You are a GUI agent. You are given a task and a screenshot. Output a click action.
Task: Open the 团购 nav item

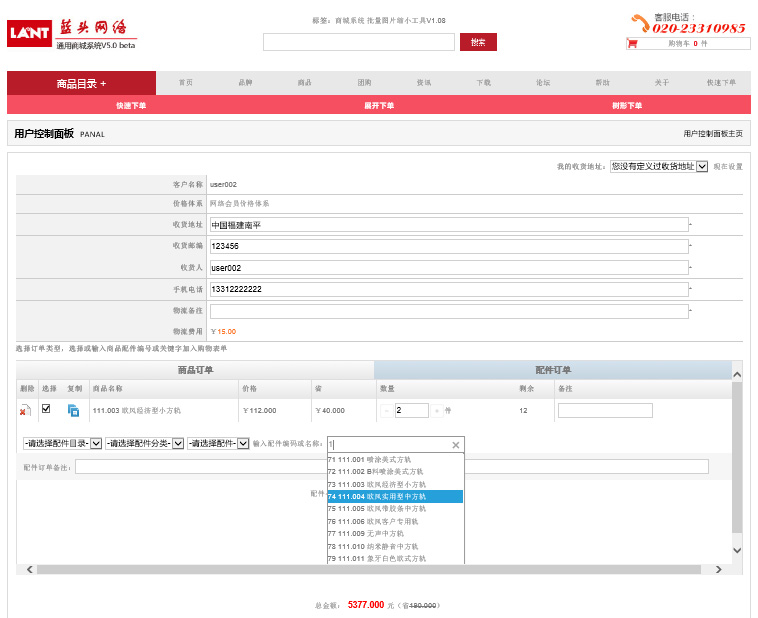point(364,83)
